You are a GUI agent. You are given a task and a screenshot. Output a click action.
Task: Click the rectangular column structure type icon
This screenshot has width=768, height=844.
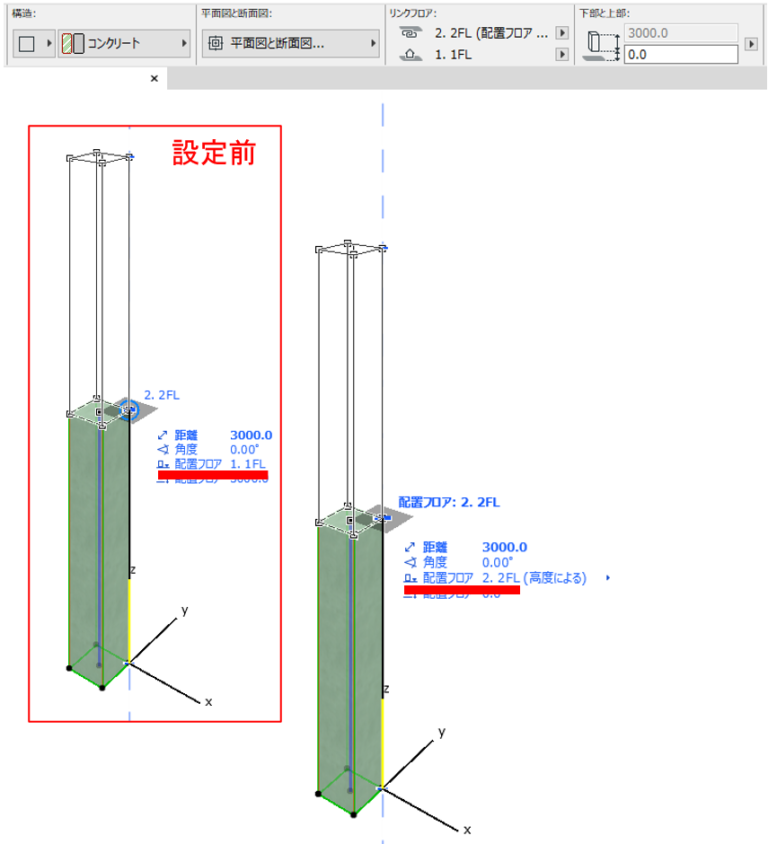click(x=26, y=44)
